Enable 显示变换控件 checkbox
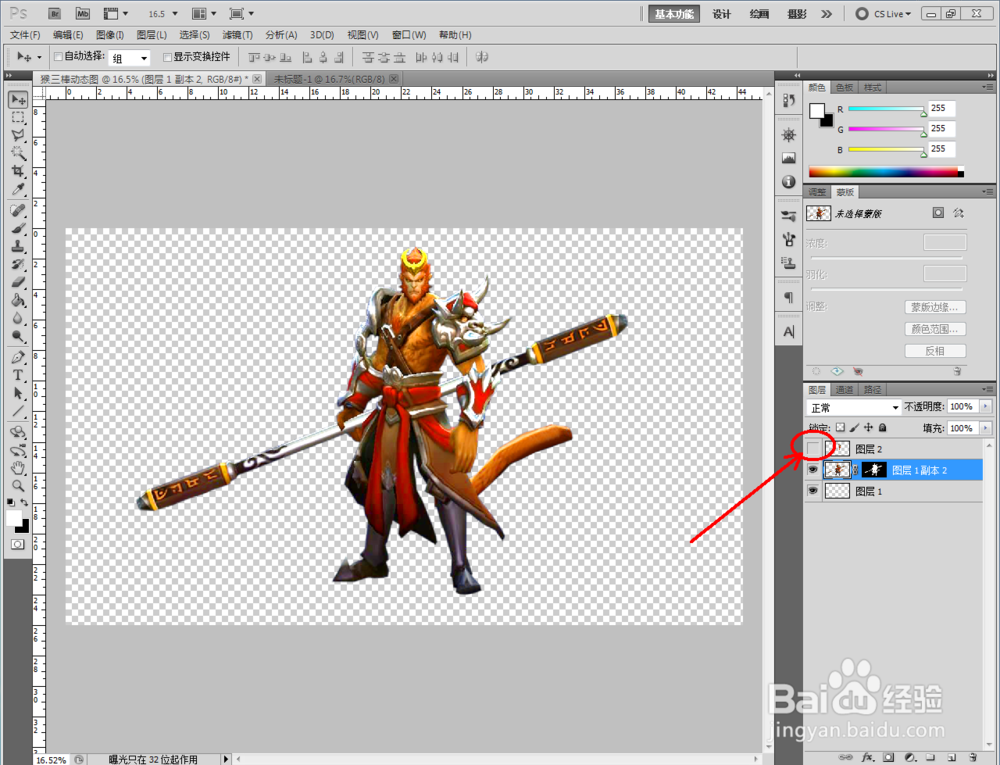 (167, 57)
